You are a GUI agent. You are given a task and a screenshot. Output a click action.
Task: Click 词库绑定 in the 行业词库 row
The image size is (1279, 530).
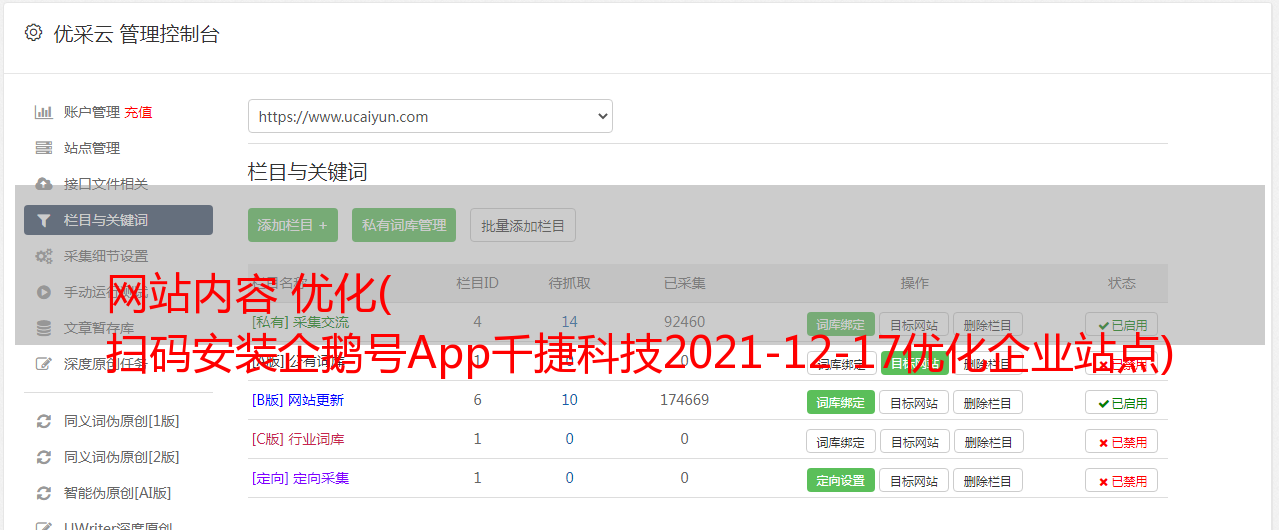tap(841, 441)
